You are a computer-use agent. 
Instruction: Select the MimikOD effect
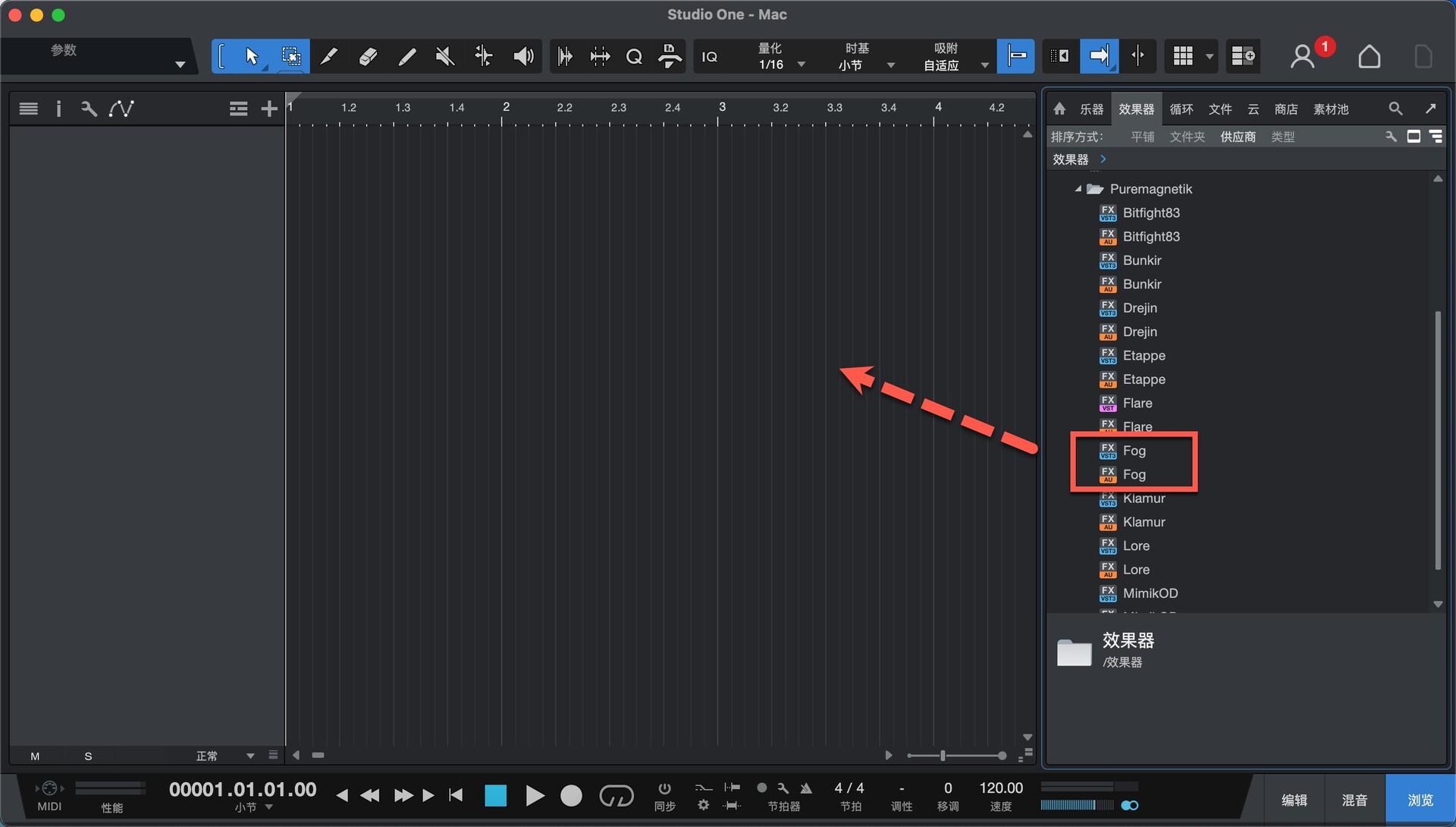point(1150,593)
